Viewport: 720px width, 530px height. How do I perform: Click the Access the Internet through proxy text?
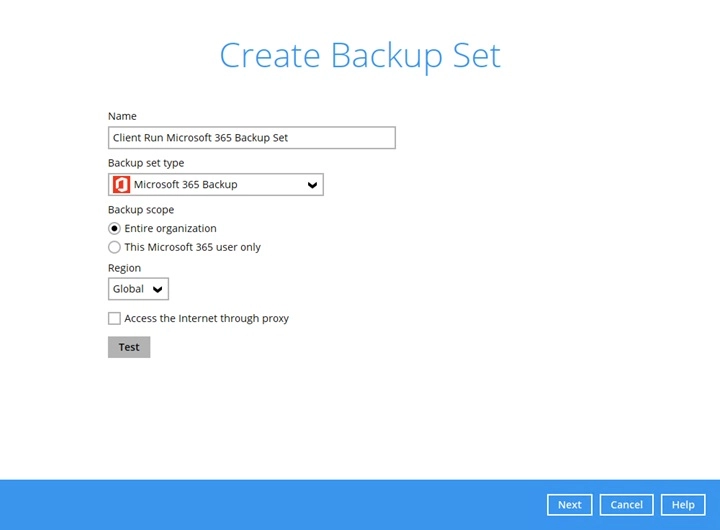coord(206,319)
